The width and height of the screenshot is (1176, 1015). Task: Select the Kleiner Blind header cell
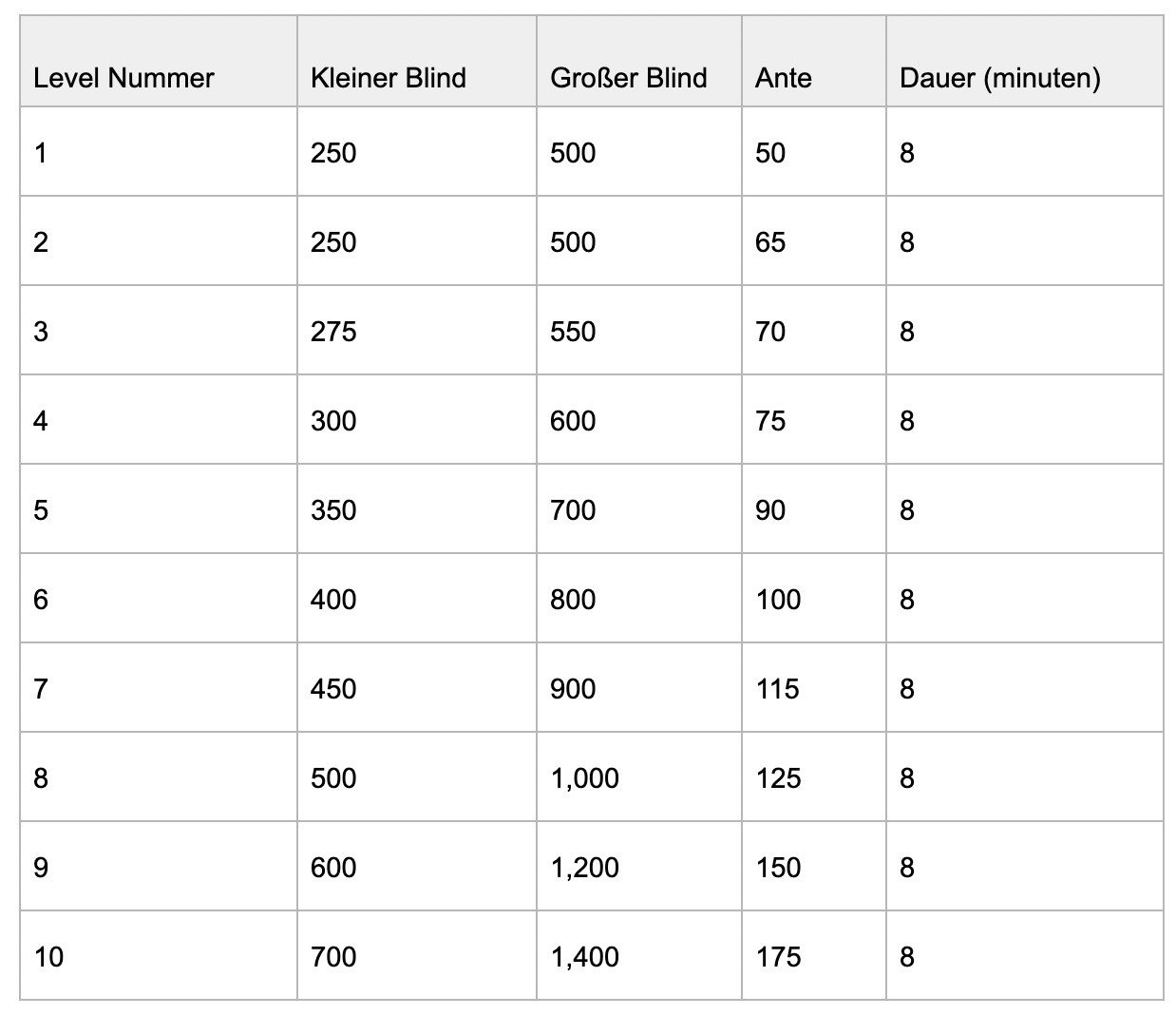click(388, 78)
